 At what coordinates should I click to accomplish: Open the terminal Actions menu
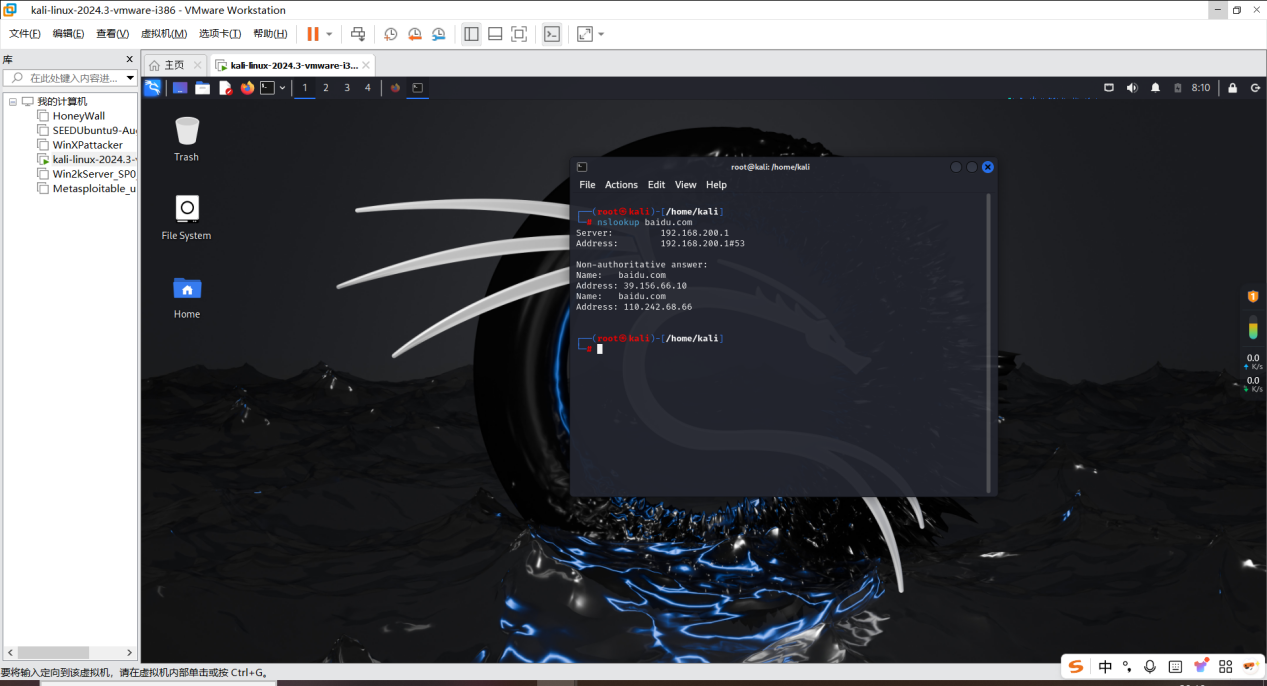coord(621,185)
